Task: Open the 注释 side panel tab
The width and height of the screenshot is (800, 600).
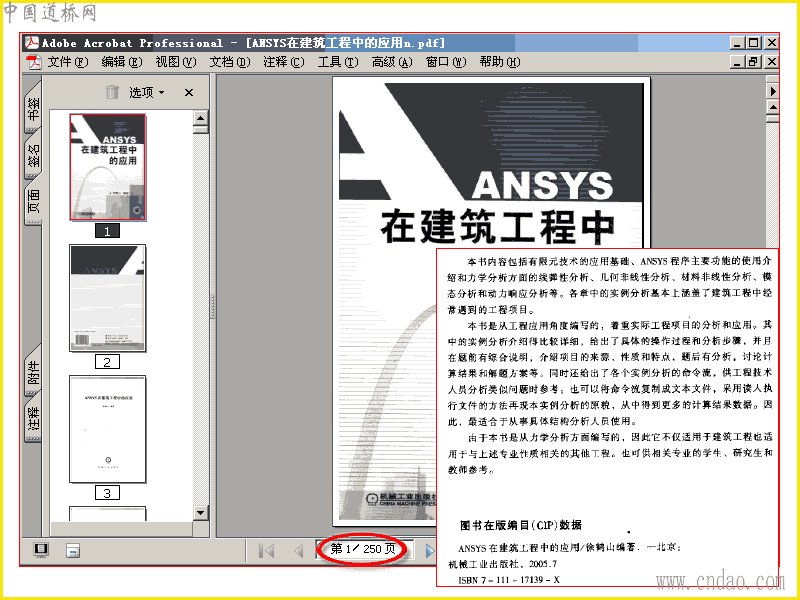Action: (33, 419)
